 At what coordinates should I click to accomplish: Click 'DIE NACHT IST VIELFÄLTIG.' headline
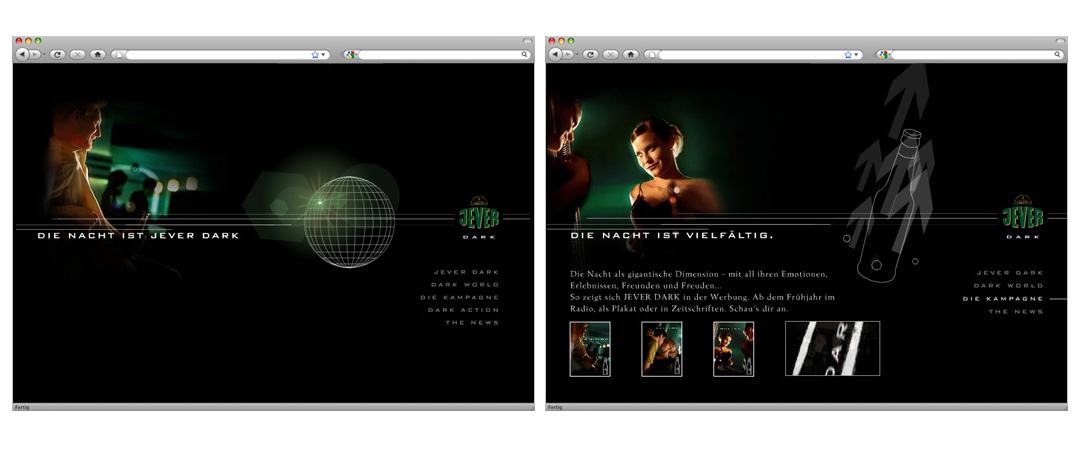672,236
